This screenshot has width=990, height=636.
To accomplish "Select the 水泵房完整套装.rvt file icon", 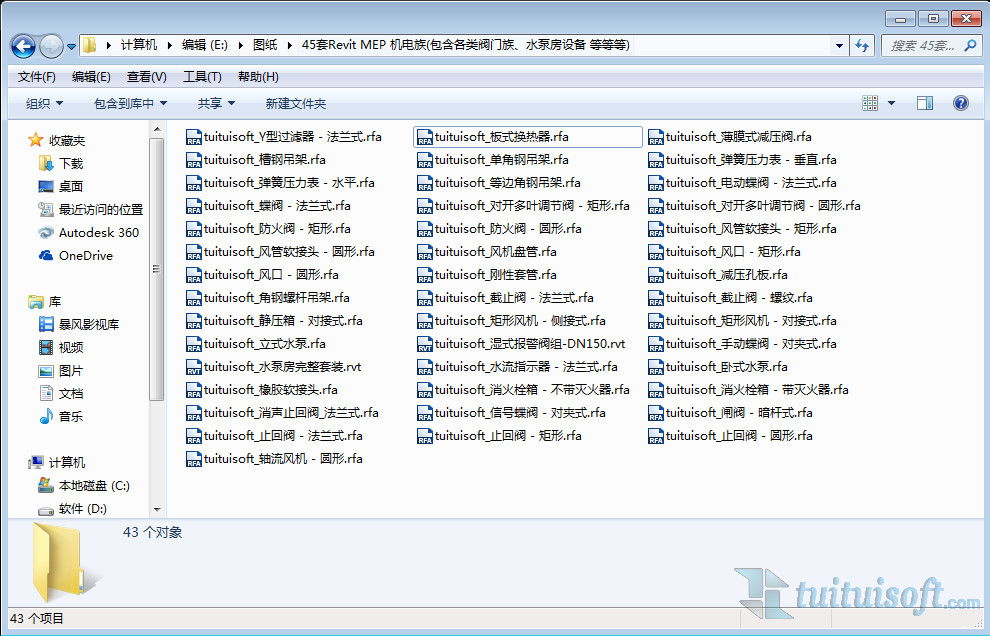I will pos(194,367).
